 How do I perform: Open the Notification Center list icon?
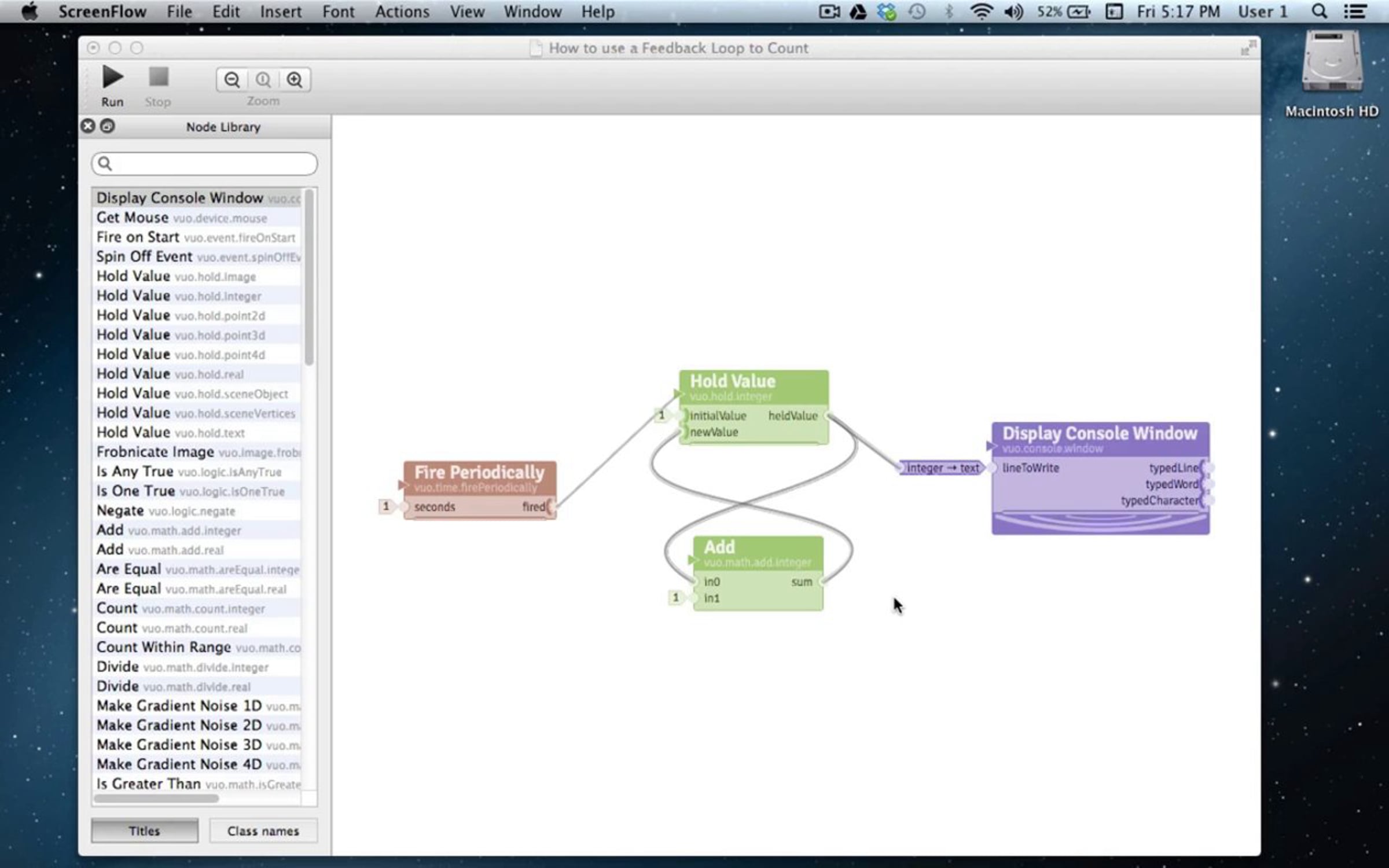1355,12
